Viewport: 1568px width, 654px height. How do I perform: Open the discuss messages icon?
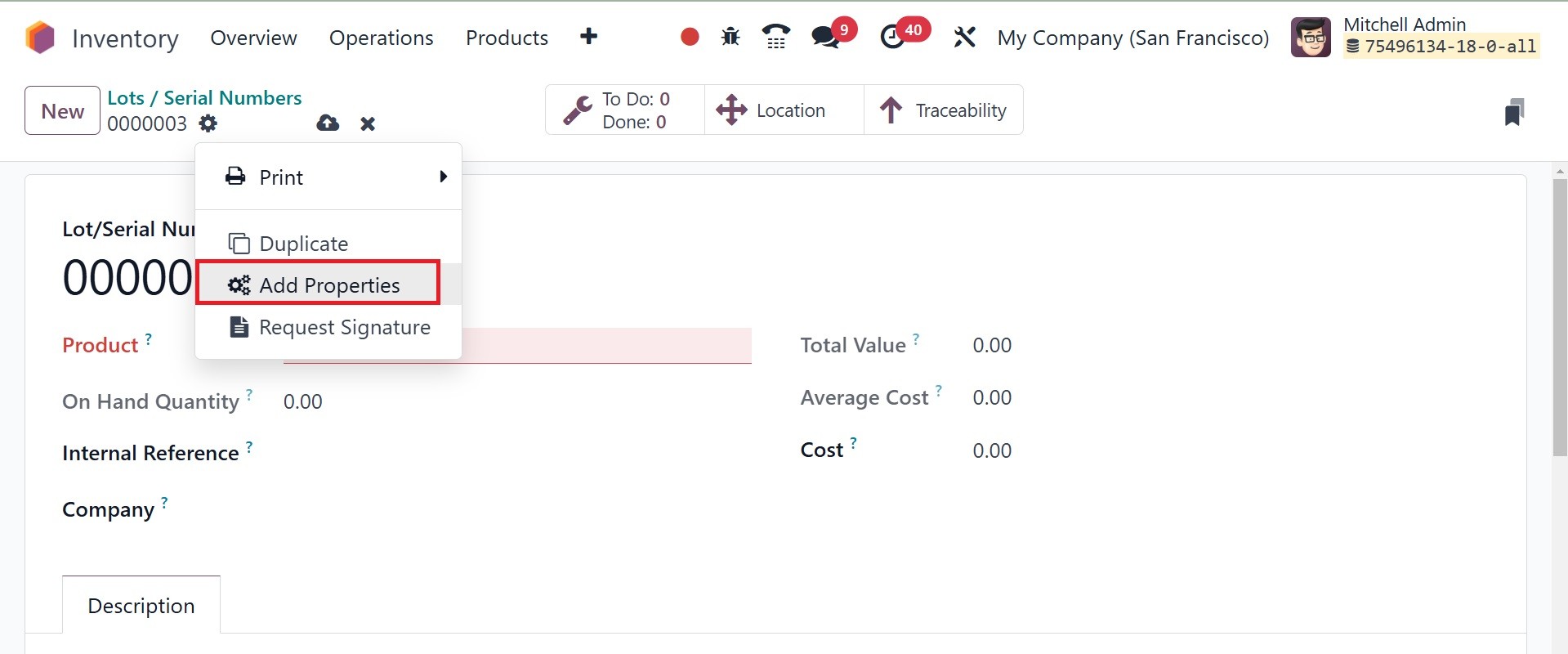coord(825,37)
